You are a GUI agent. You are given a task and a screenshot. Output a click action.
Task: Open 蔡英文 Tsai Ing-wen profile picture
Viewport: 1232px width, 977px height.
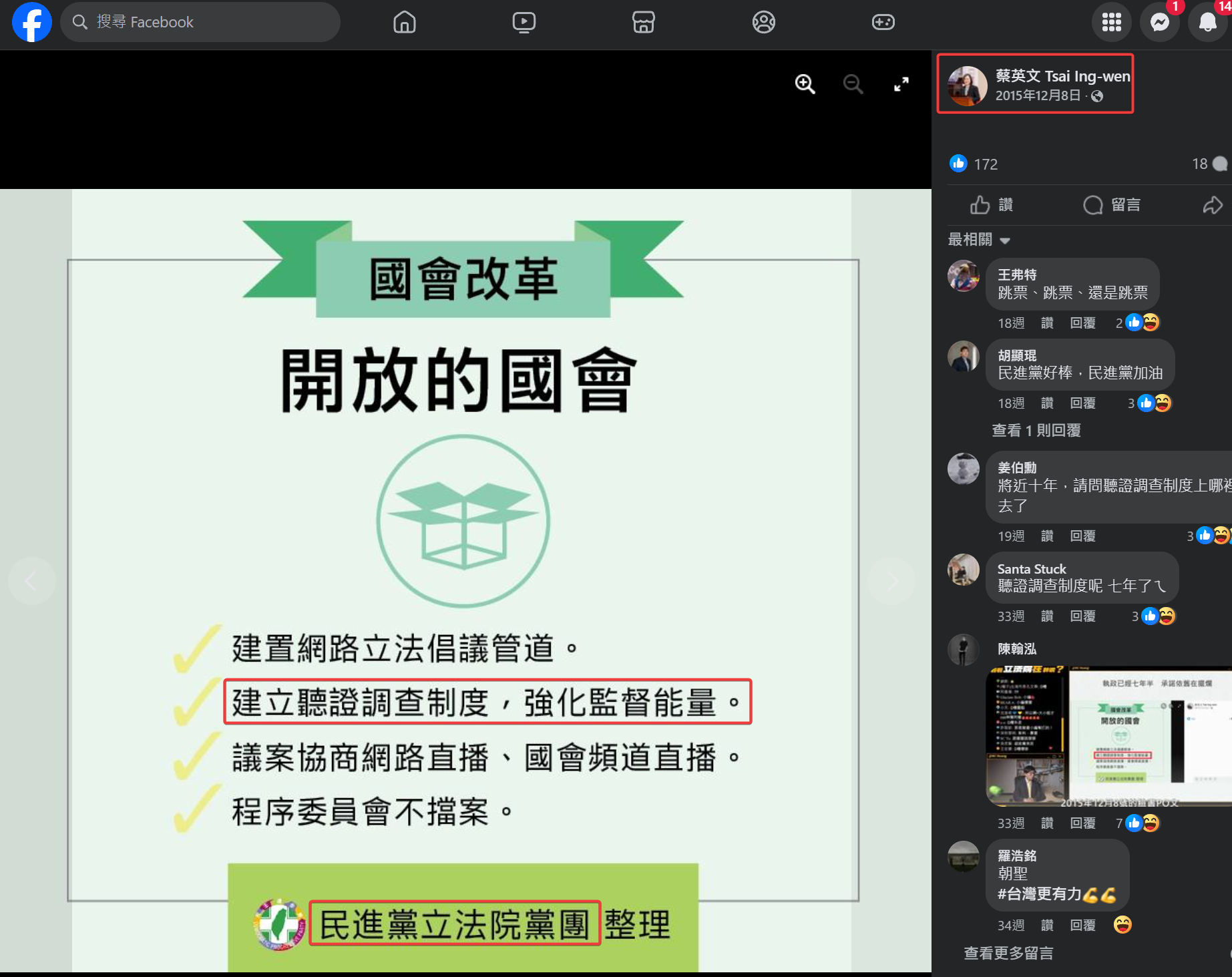[x=968, y=85]
